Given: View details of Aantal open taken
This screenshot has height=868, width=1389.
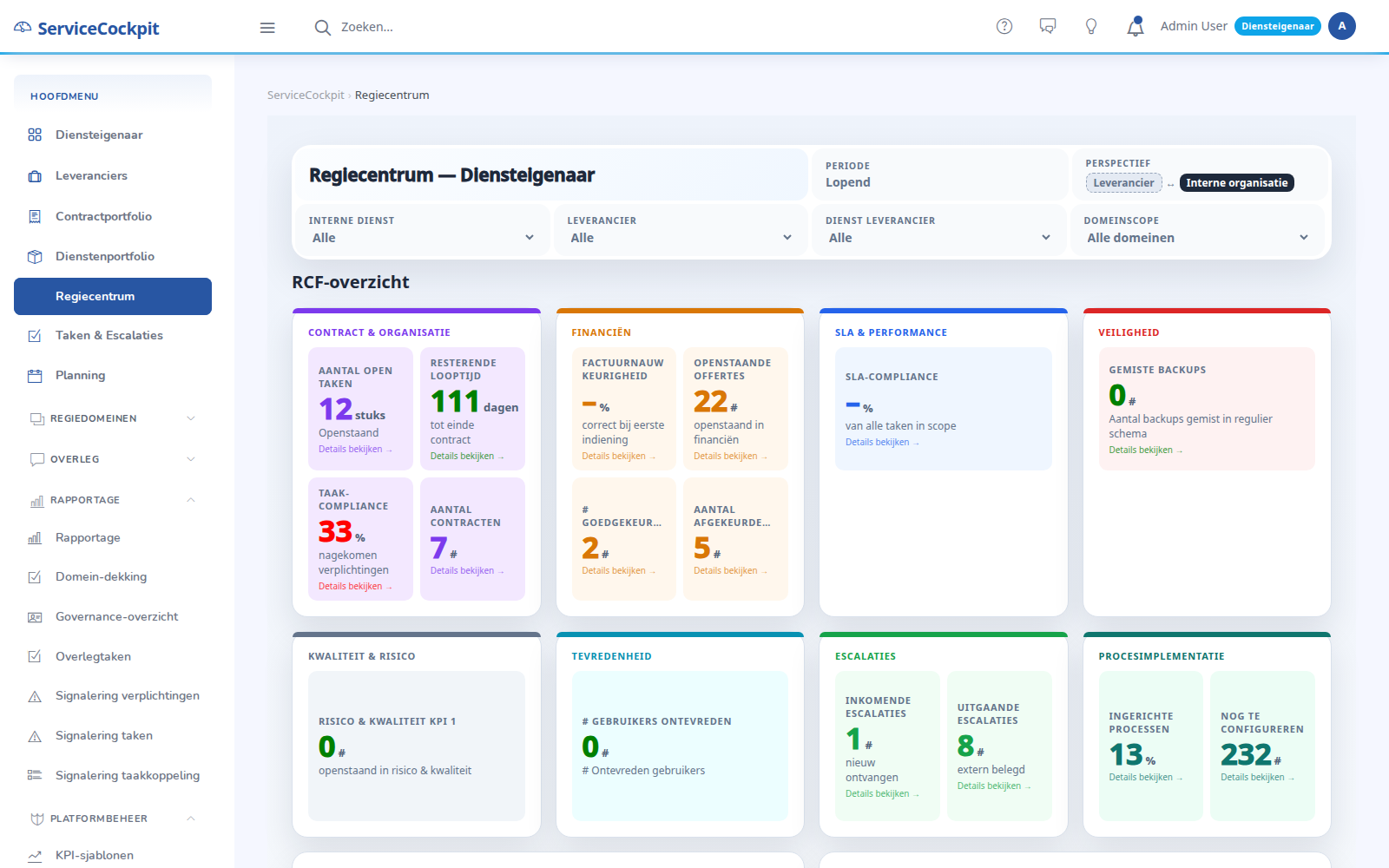Looking at the screenshot, I should point(355,450).
